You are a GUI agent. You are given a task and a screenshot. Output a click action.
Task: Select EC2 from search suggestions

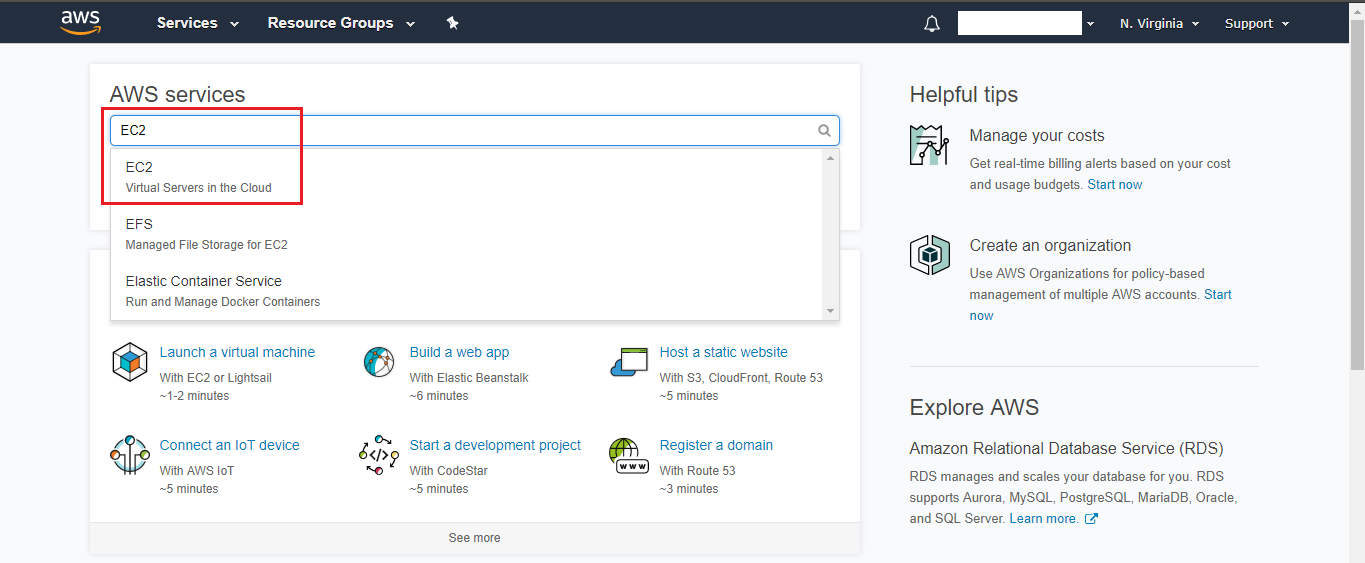click(198, 176)
